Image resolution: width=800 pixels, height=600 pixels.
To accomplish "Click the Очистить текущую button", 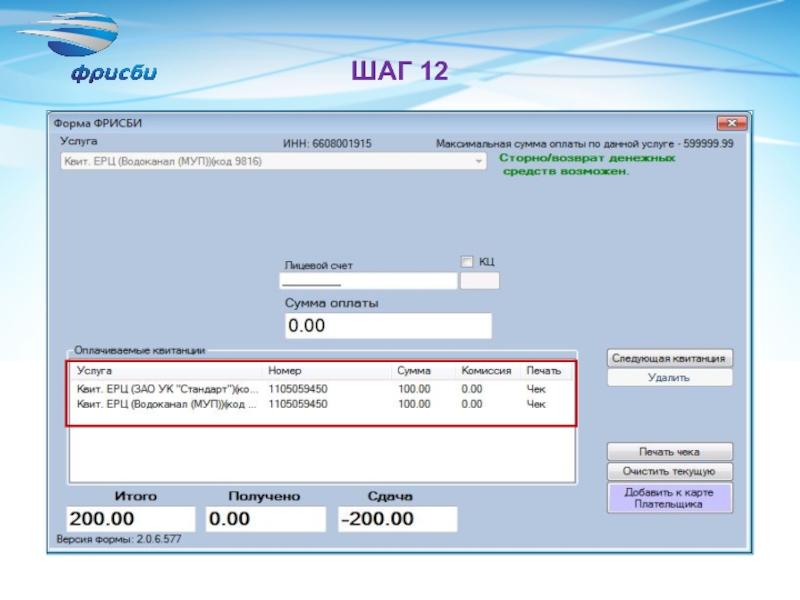I will click(x=669, y=471).
